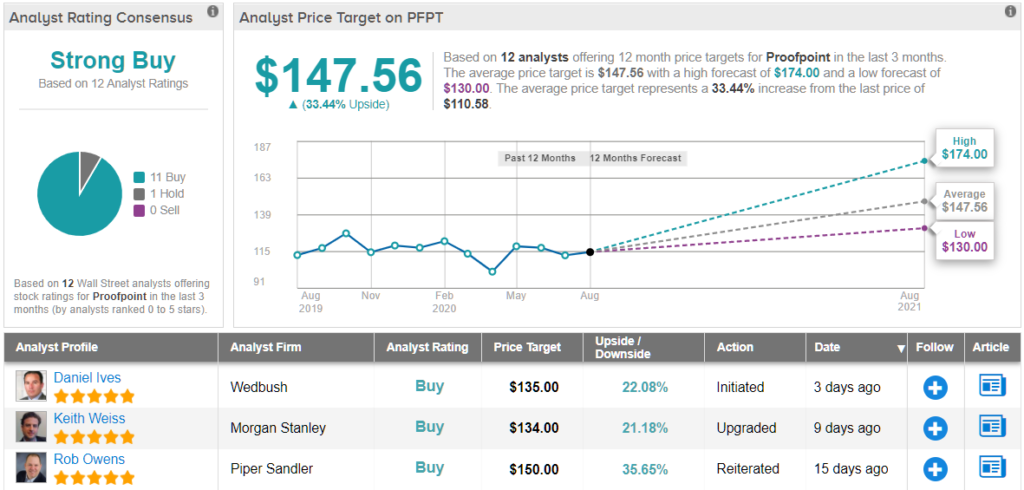Follow Daniel Ives with plus icon
Image resolution: width=1024 pixels, height=490 pixels.
click(x=935, y=388)
